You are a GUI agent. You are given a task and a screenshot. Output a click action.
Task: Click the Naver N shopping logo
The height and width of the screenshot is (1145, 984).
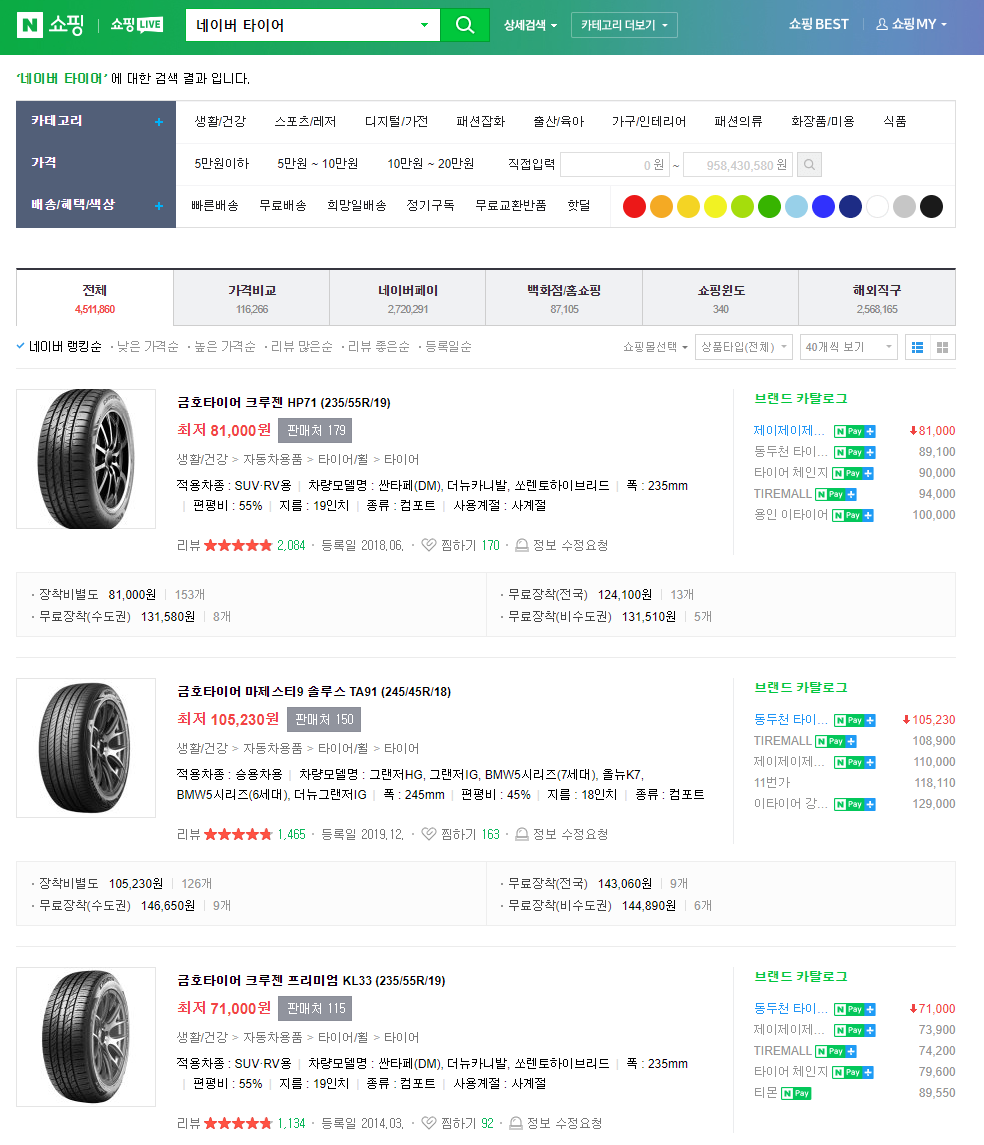tap(50, 25)
